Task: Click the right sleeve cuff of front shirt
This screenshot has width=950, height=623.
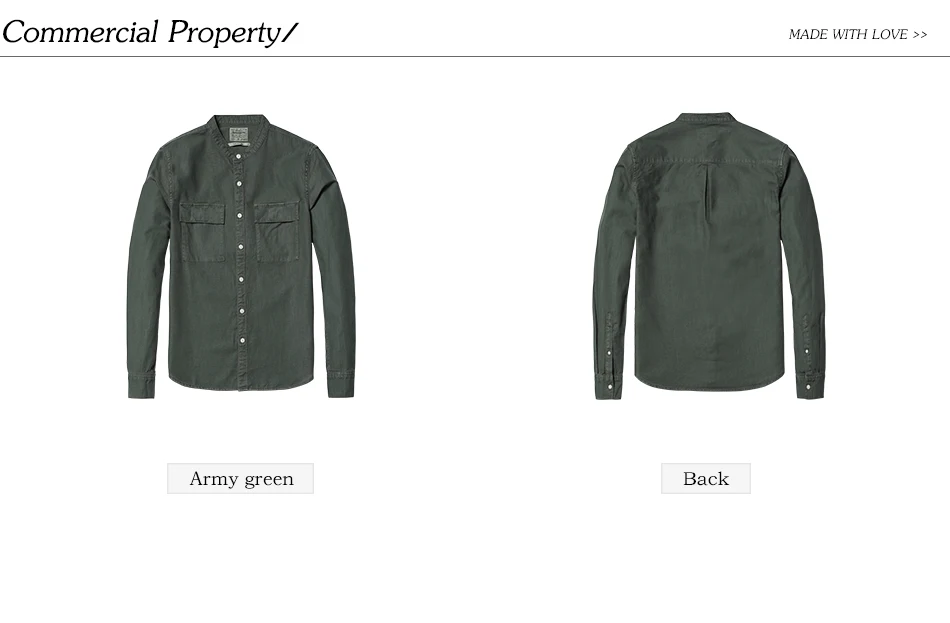Action: tap(341, 384)
